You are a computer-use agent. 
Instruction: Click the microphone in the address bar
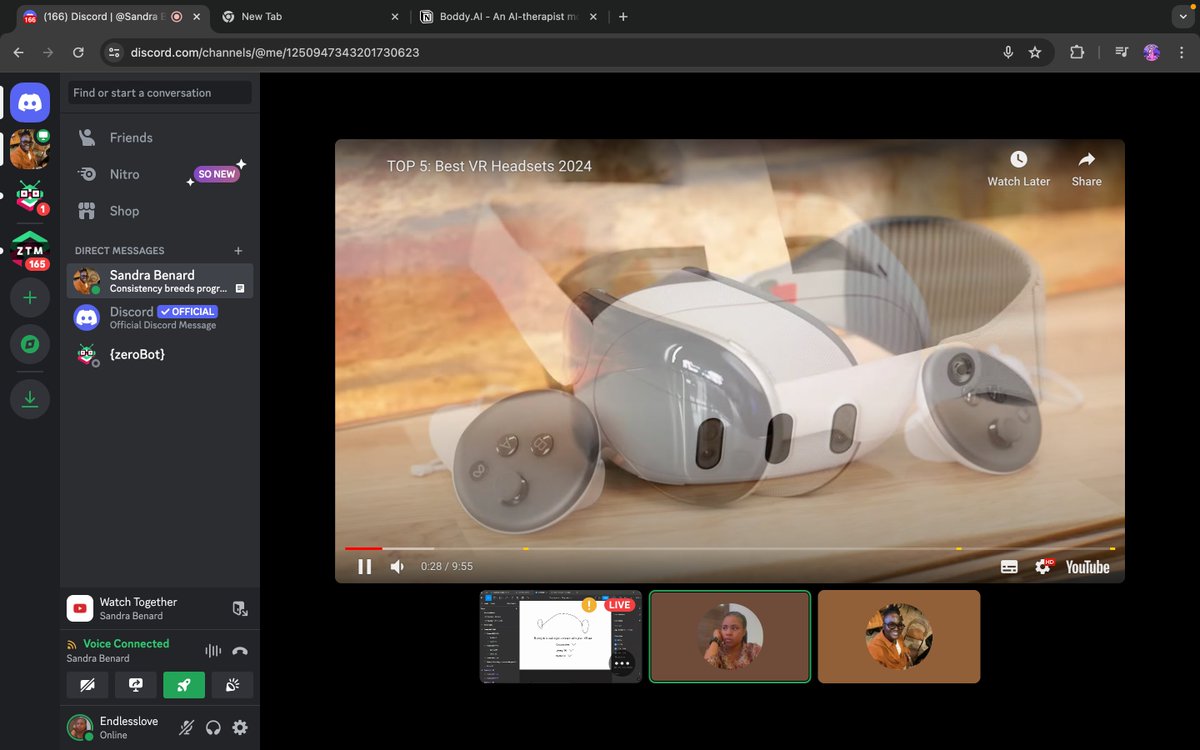1008,52
